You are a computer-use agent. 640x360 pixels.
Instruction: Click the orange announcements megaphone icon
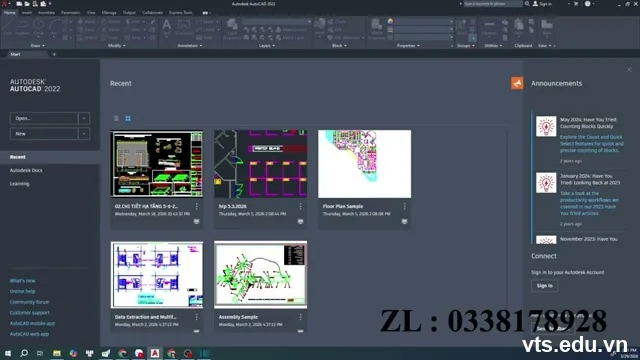tap(517, 83)
